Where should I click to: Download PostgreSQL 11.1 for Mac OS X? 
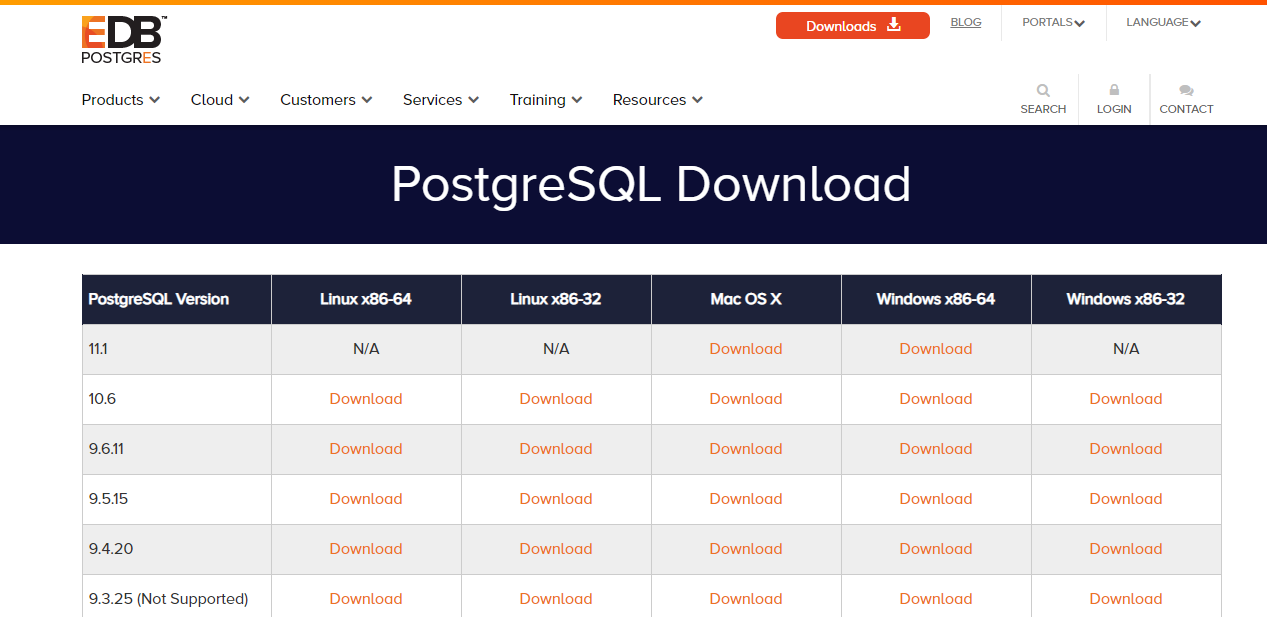pos(746,348)
